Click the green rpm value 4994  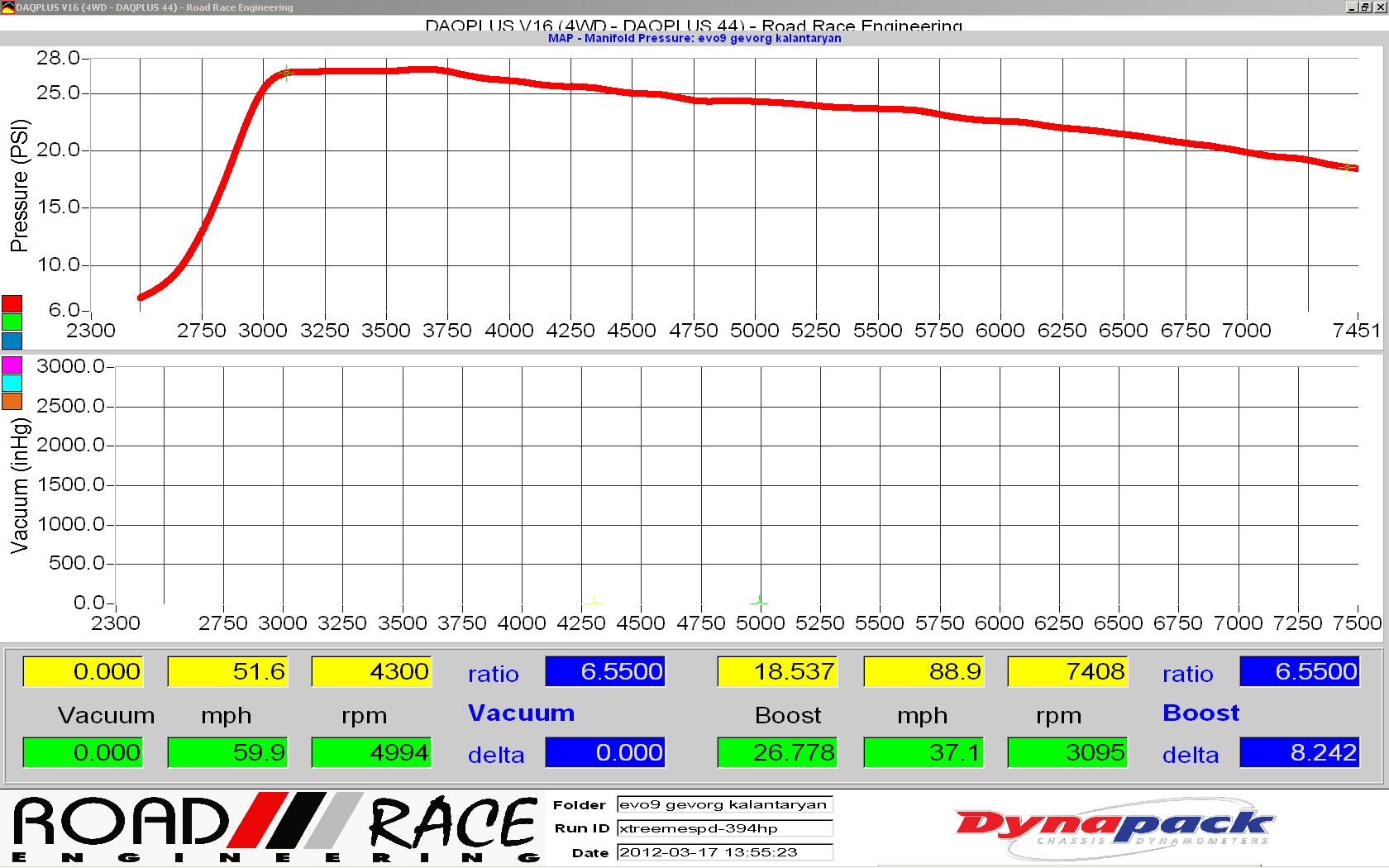pos(371,752)
